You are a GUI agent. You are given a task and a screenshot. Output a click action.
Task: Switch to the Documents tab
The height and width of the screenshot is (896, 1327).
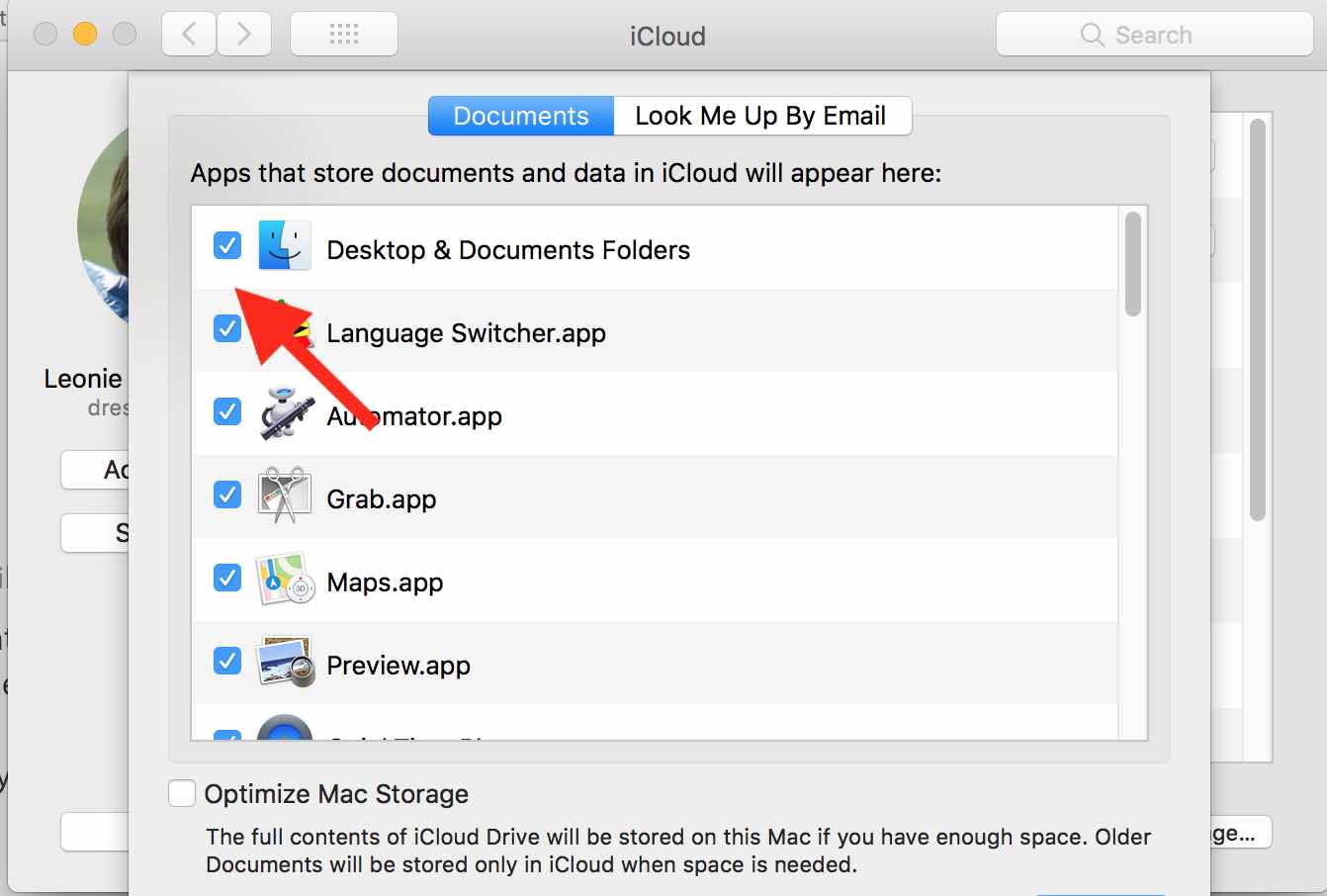(521, 116)
